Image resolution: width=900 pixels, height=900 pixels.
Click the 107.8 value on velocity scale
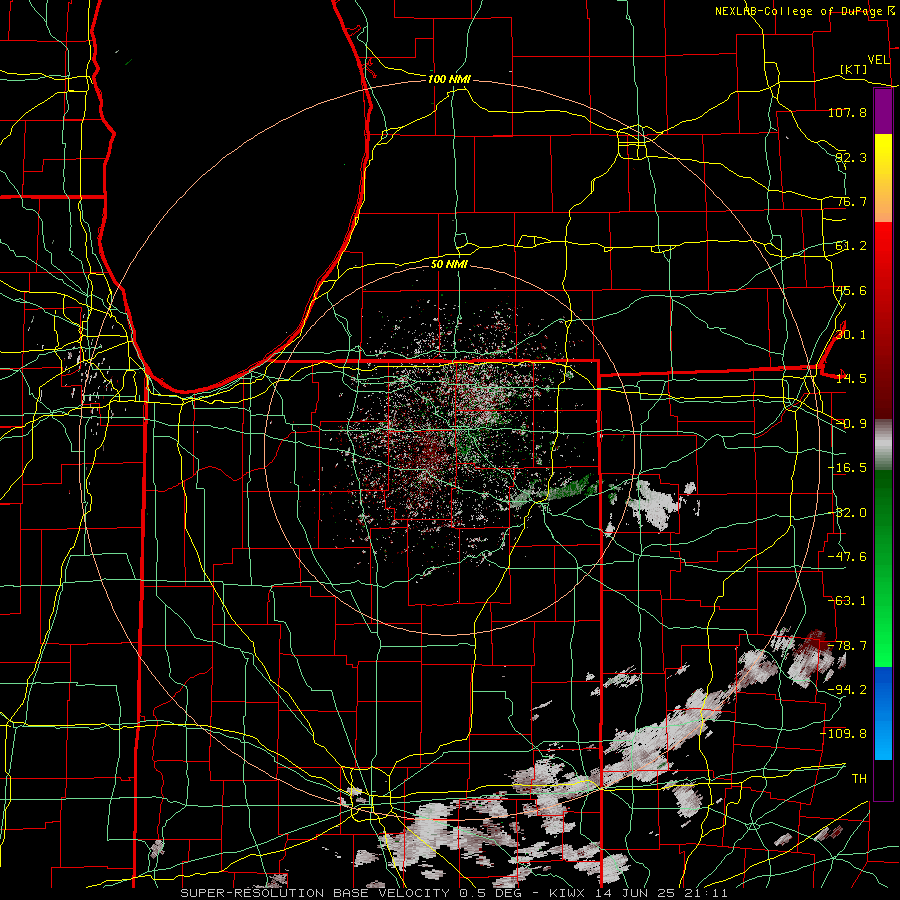847,112
